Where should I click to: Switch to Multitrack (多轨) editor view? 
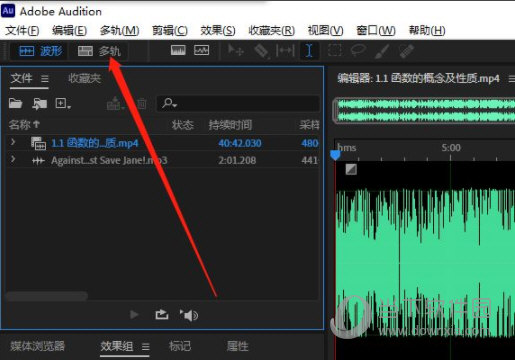(99, 51)
